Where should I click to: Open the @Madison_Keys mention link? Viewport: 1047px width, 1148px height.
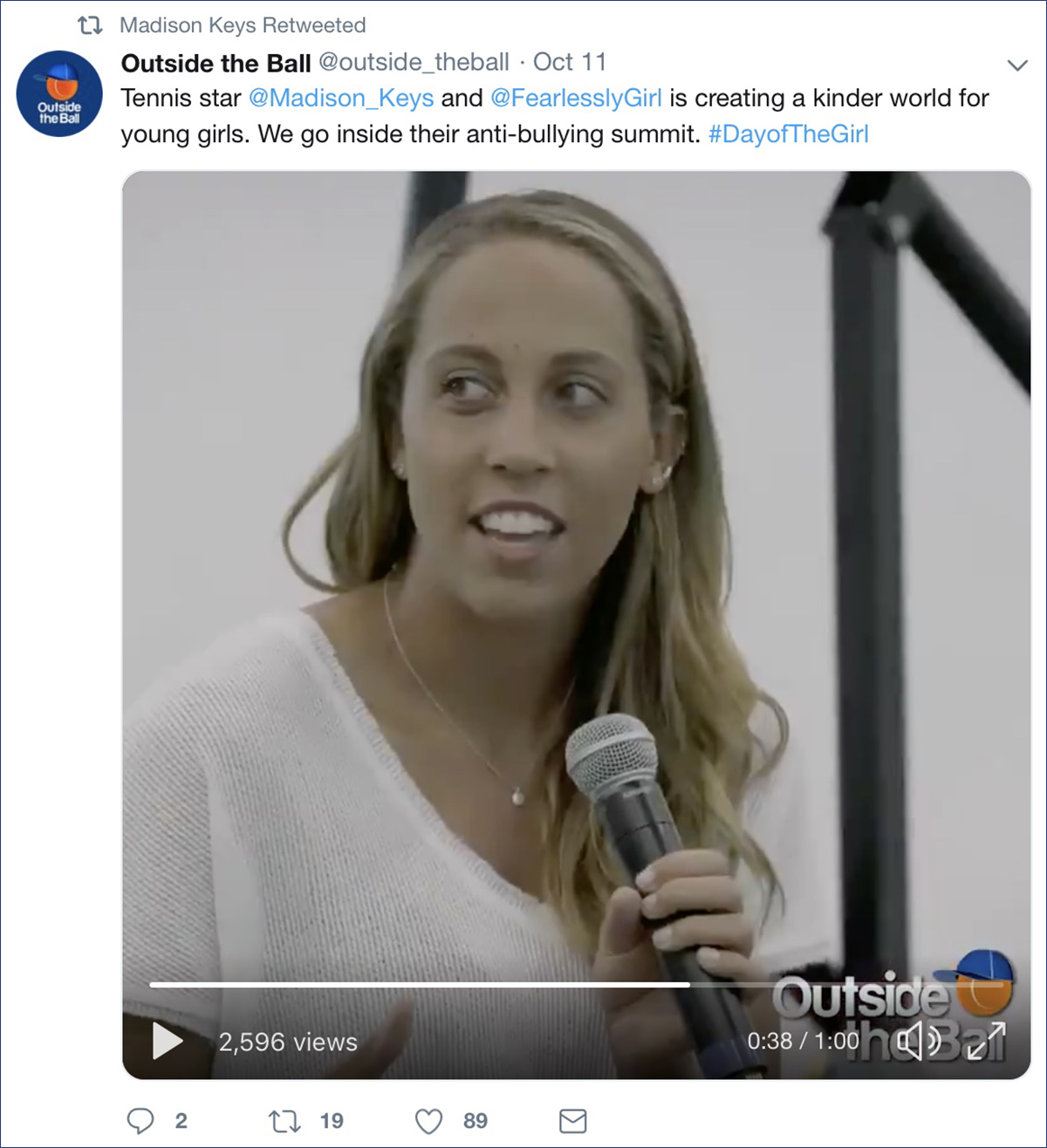[341, 98]
